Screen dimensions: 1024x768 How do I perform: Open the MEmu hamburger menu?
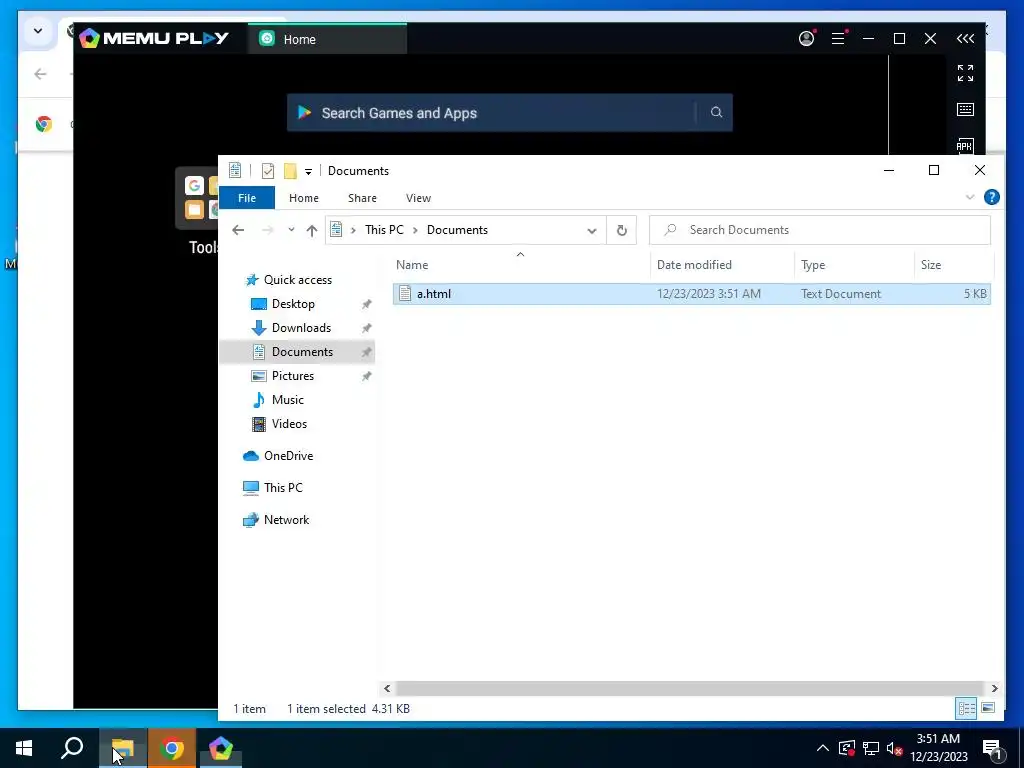(x=839, y=39)
